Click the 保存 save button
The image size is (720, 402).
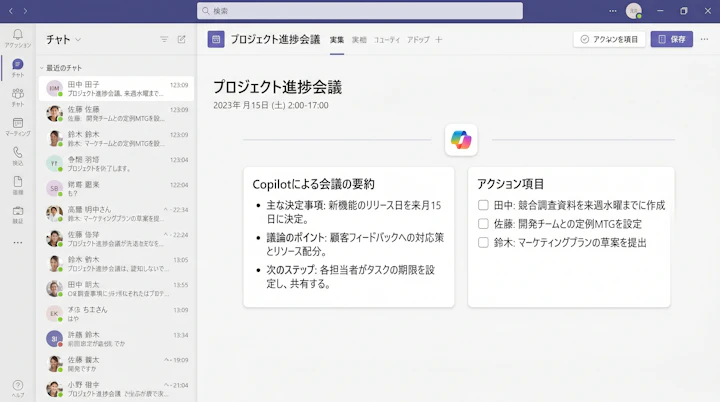tap(671, 40)
